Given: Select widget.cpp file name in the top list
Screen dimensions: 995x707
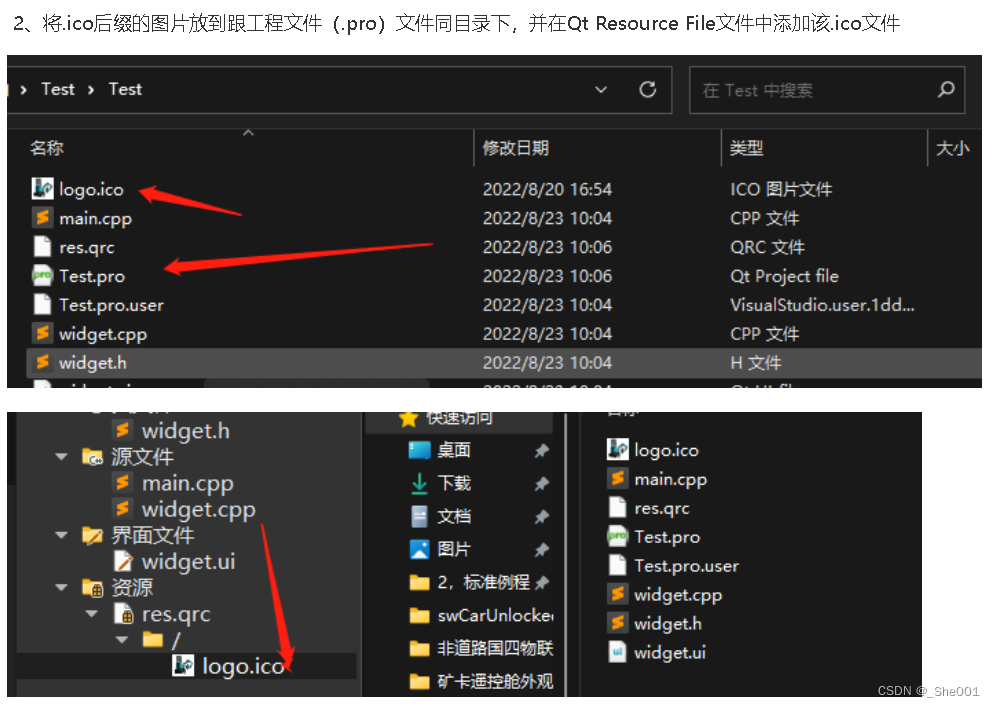Looking at the screenshot, I should point(103,334).
